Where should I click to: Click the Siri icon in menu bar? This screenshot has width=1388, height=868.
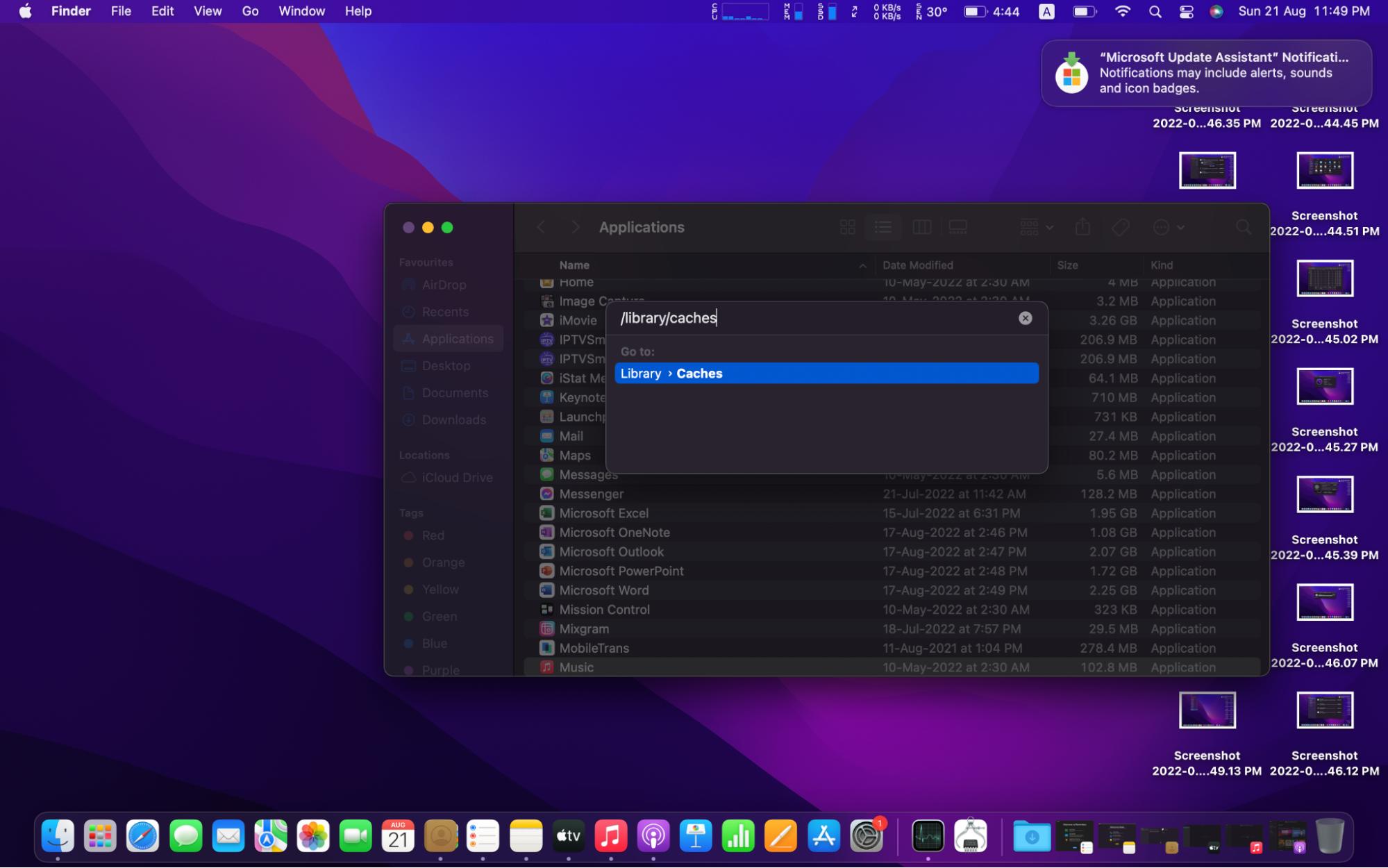[1216, 11]
